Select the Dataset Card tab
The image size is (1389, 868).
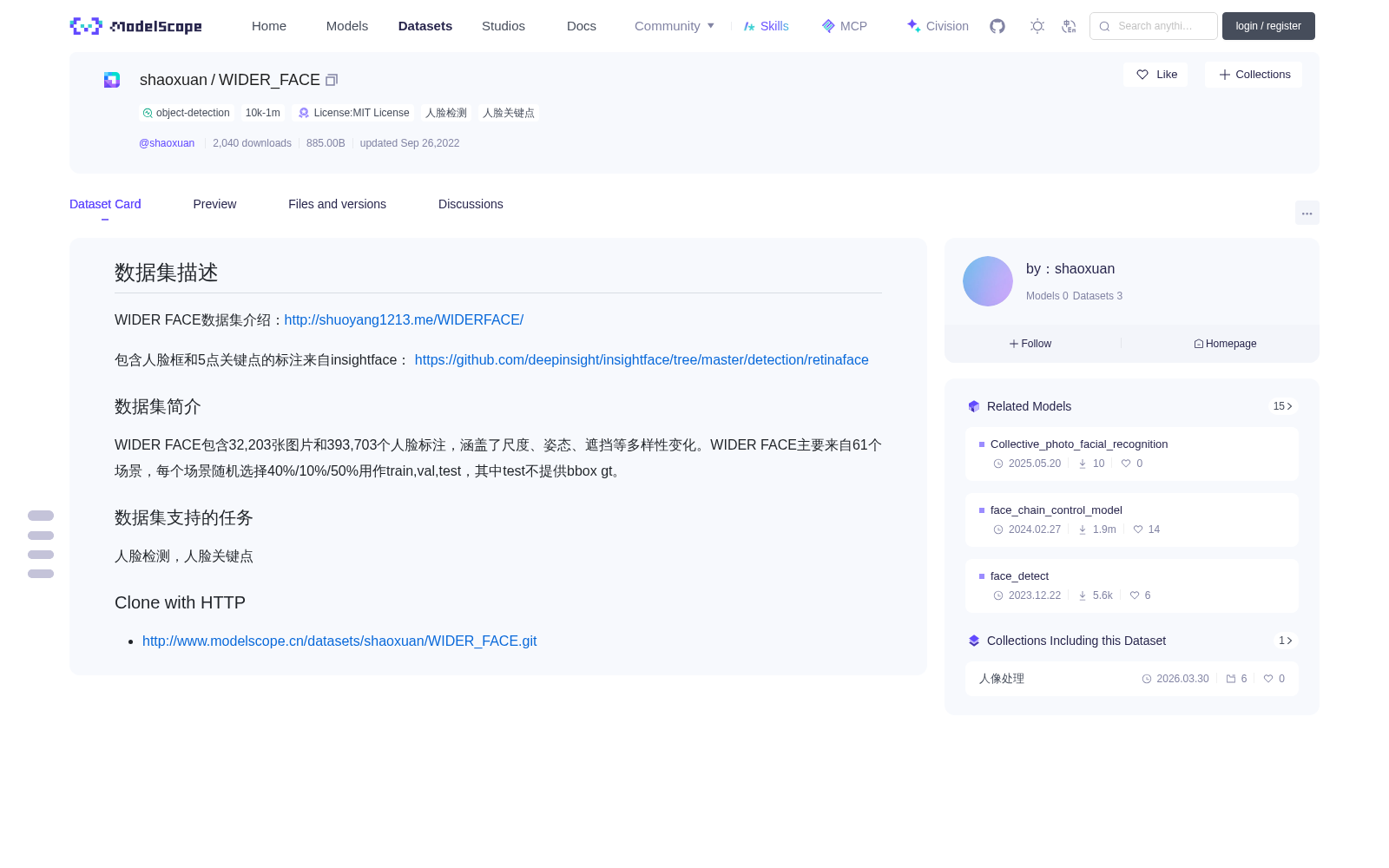click(105, 204)
